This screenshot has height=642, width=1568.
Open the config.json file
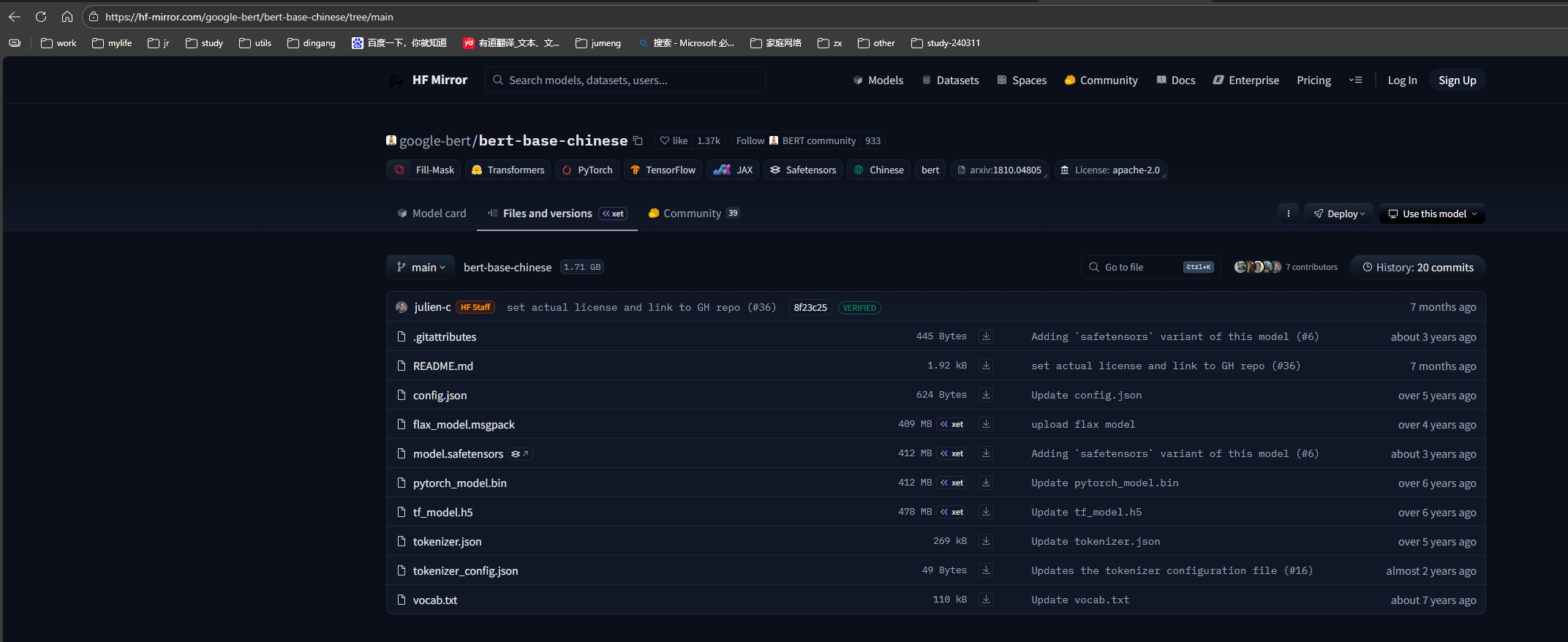[440, 396]
